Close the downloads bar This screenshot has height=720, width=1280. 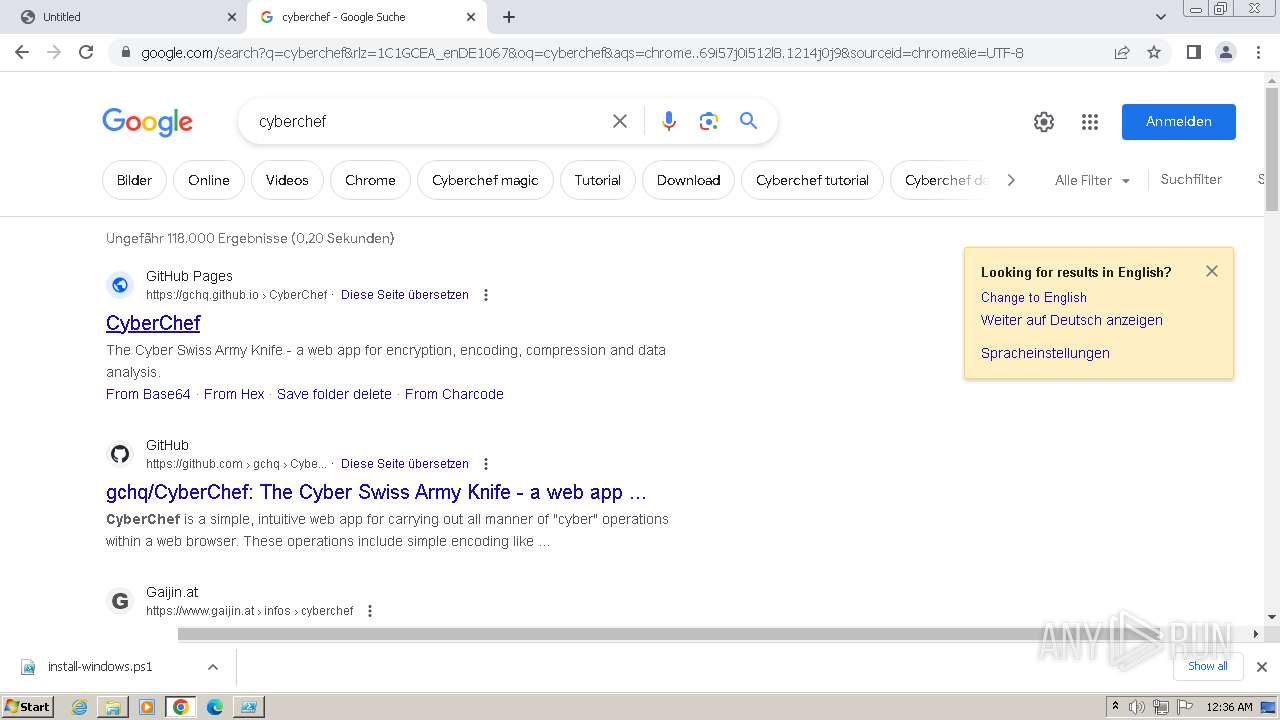pos(1261,667)
